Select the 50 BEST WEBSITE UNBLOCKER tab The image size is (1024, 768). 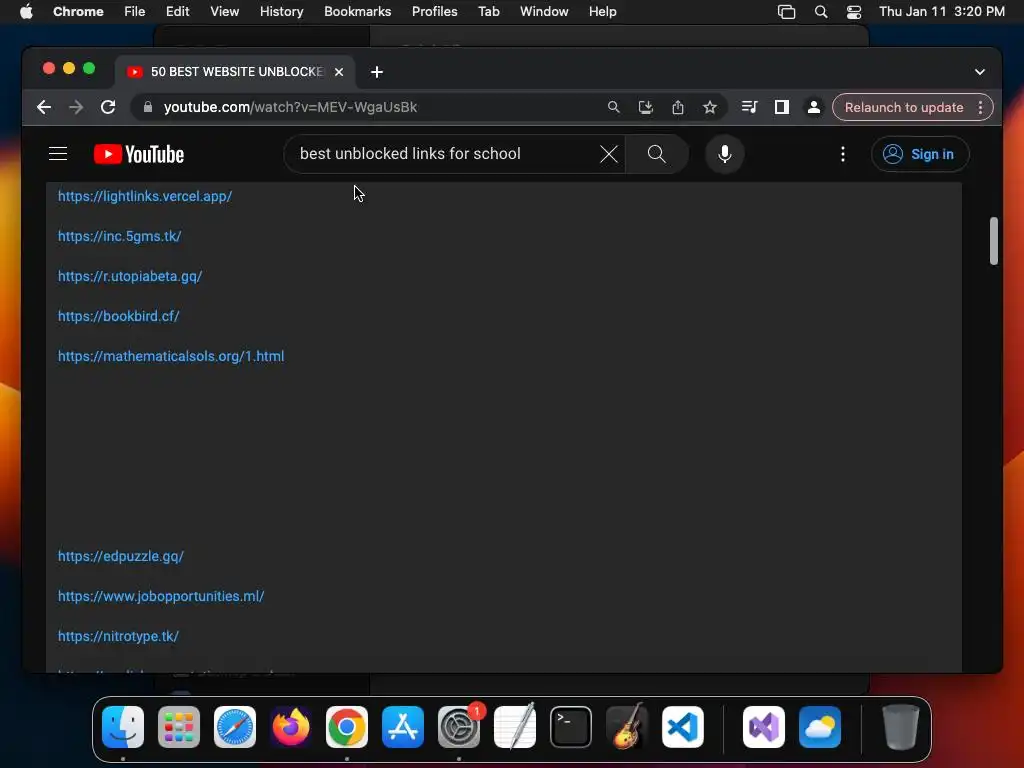(x=235, y=72)
